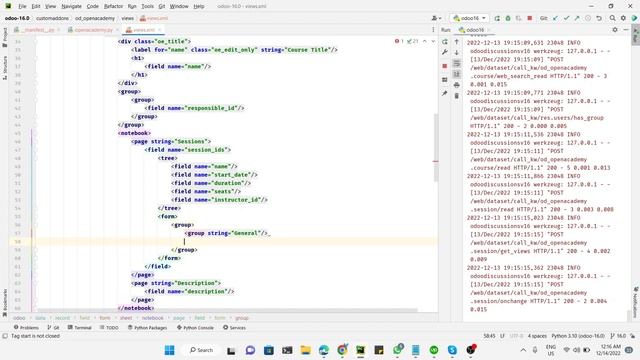
Task: Open Git history clock icon
Action: [x=588, y=18]
